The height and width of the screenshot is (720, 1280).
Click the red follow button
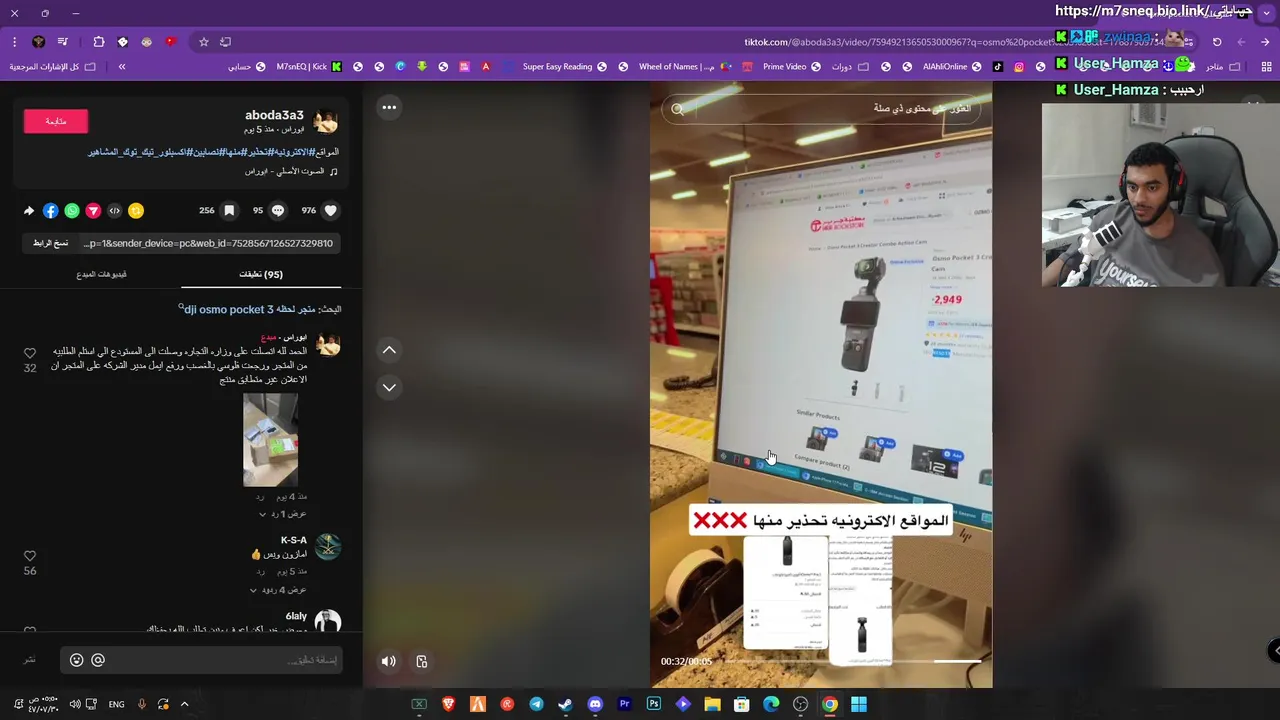click(x=56, y=121)
